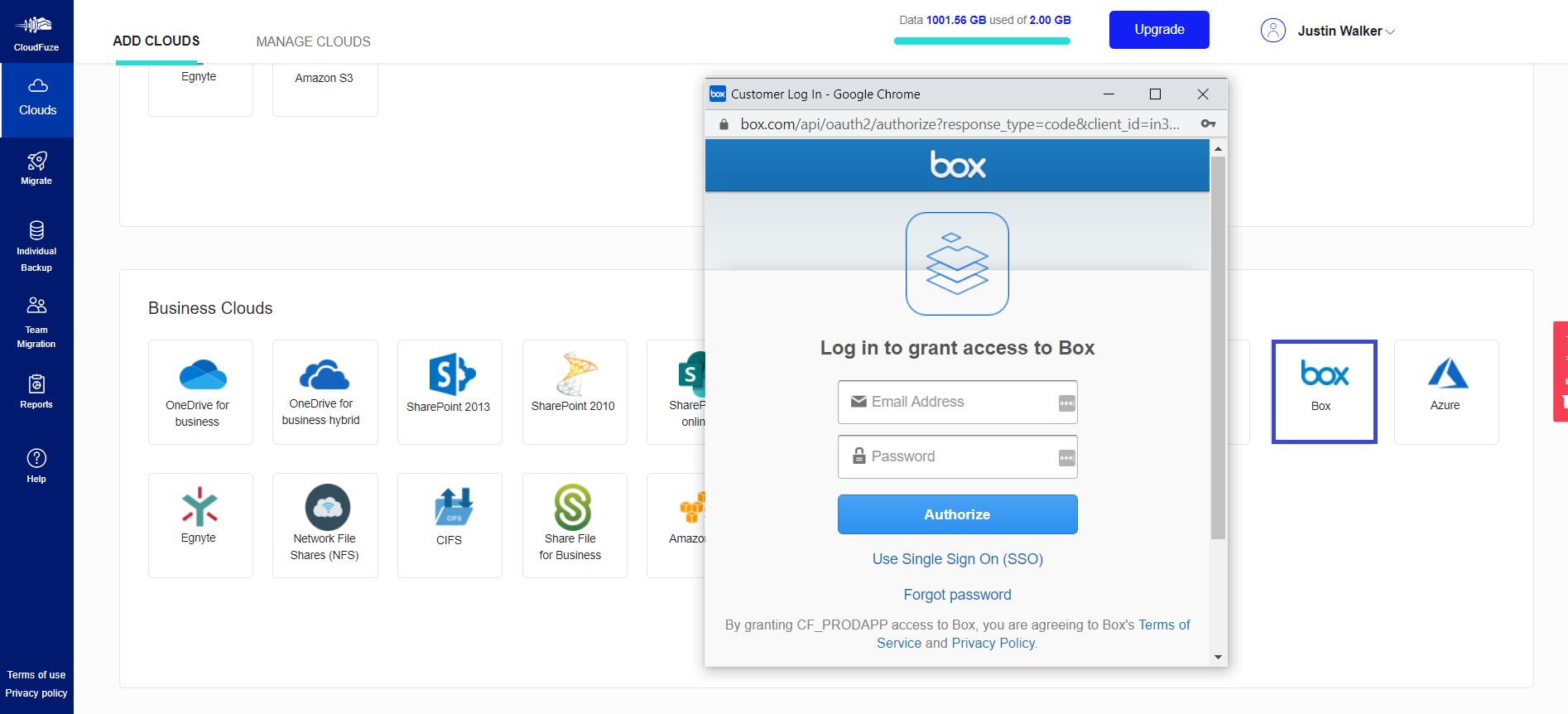Open Box Terms of Service link
This screenshot has width=1568, height=714.
(1164, 625)
